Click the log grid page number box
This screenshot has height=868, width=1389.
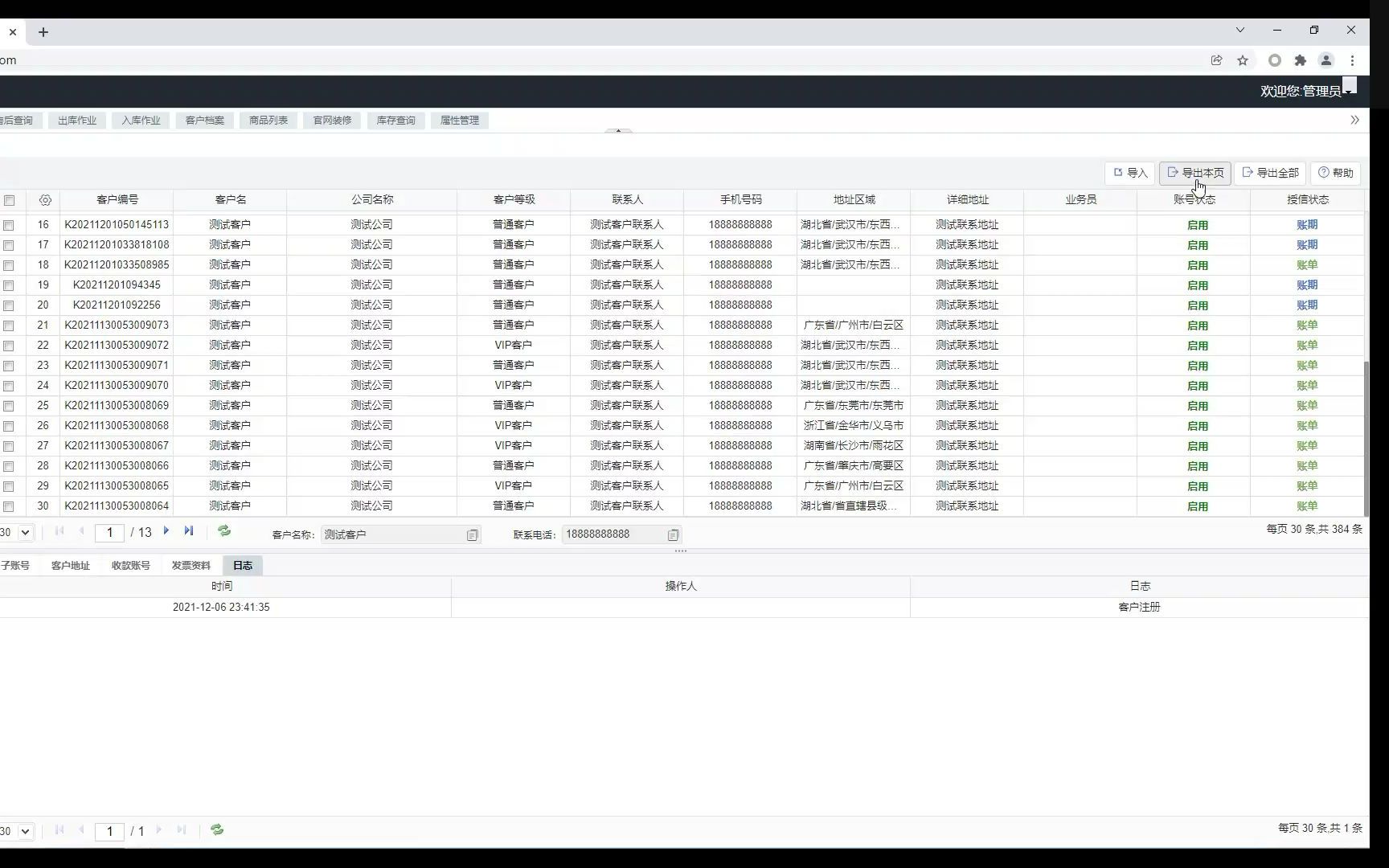pos(109,832)
